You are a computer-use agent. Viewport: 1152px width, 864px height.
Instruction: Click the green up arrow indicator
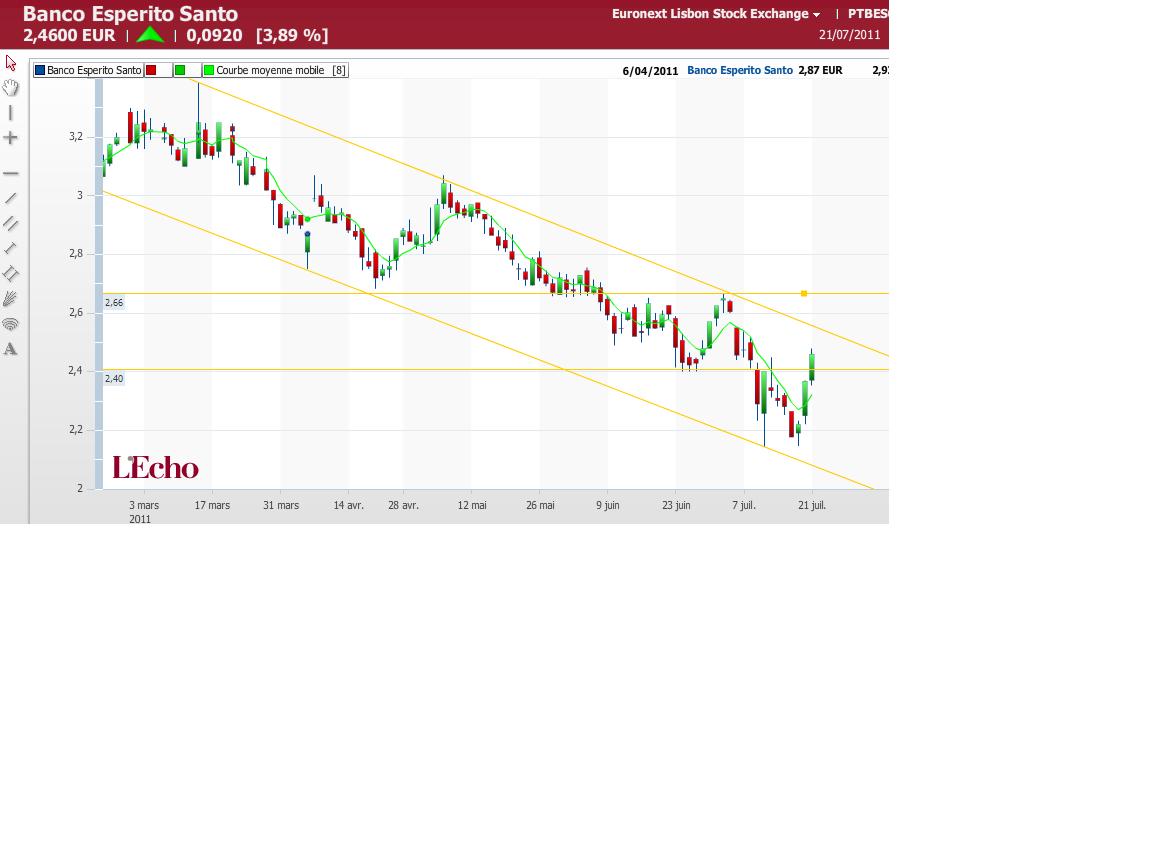(x=151, y=35)
